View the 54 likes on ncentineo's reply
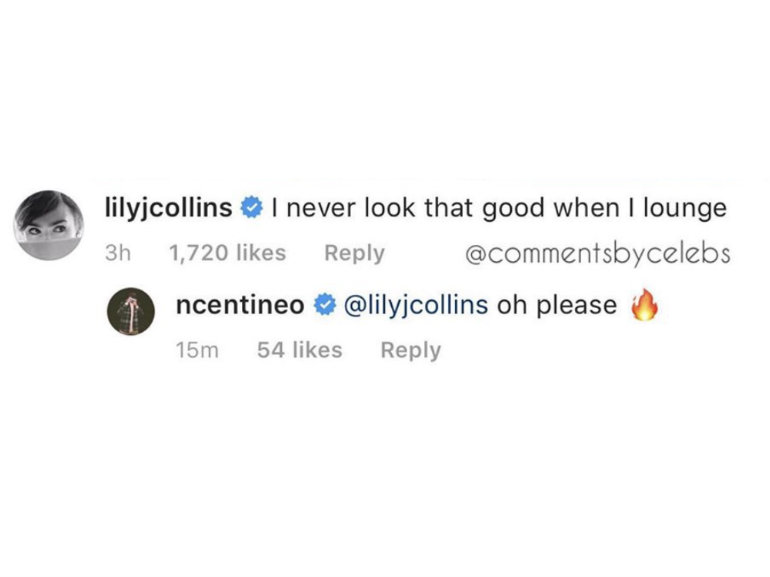The width and height of the screenshot is (770, 577). click(299, 350)
